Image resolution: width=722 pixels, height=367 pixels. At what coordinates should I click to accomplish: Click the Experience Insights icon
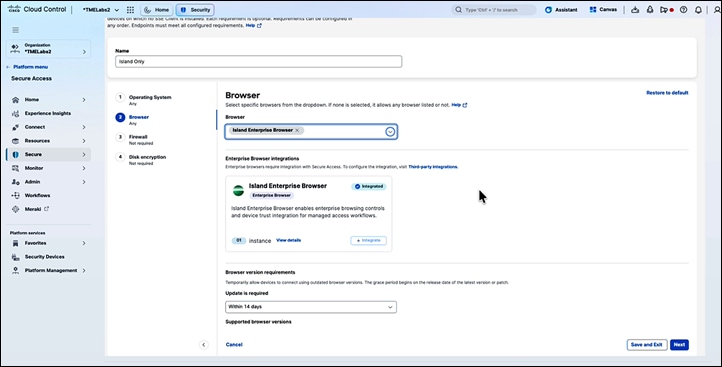tap(16, 113)
